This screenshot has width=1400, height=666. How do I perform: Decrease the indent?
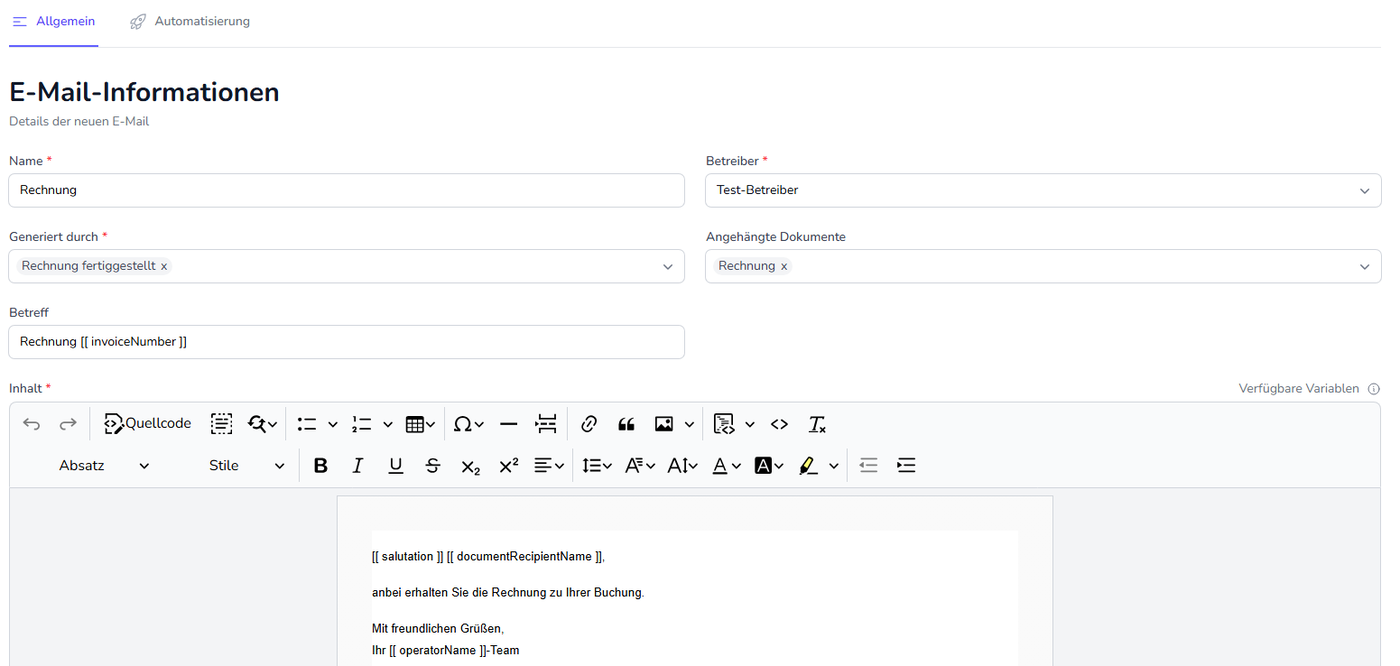[869, 466]
